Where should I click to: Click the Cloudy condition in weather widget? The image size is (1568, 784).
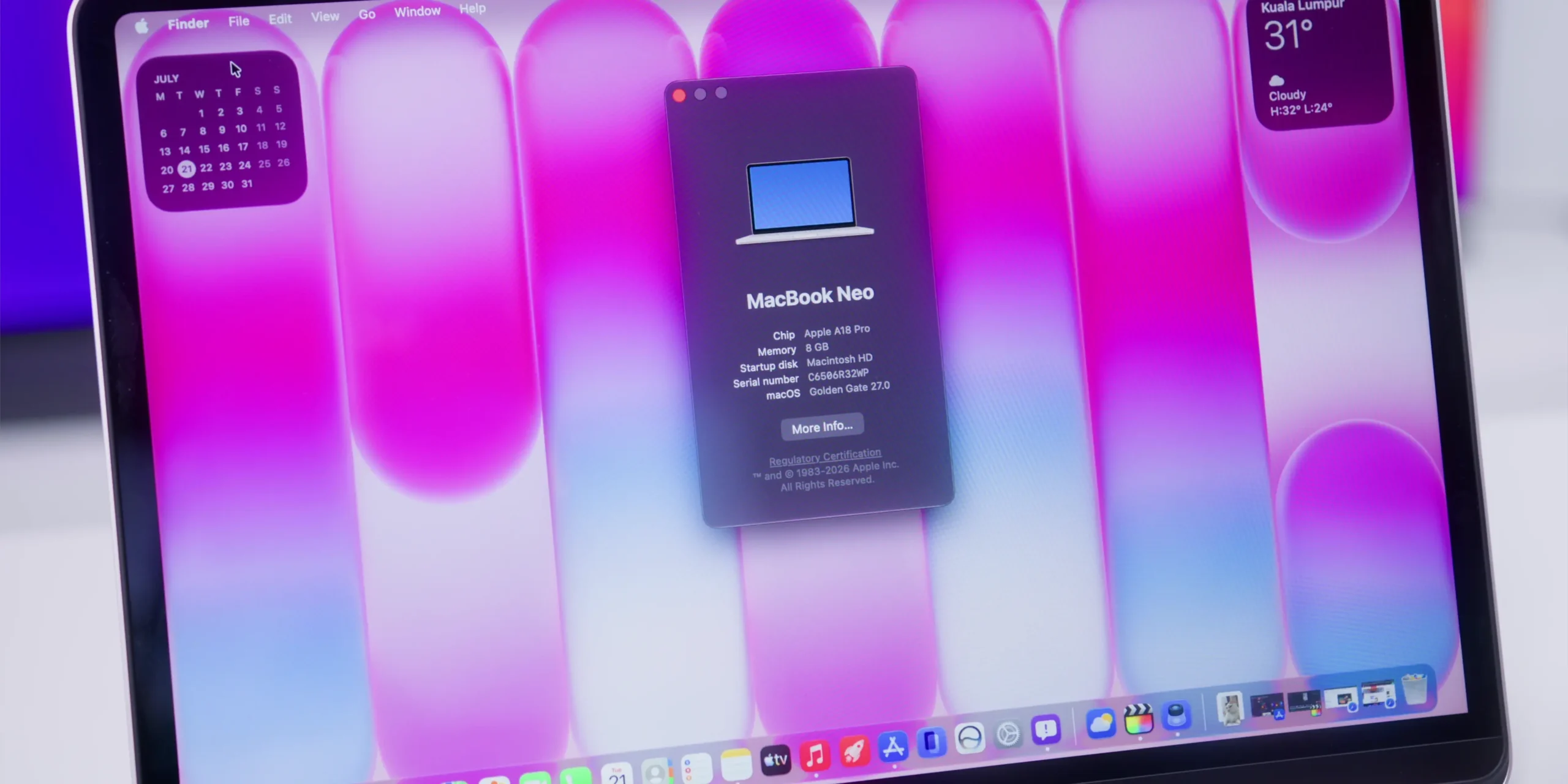tap(1287, 96)
